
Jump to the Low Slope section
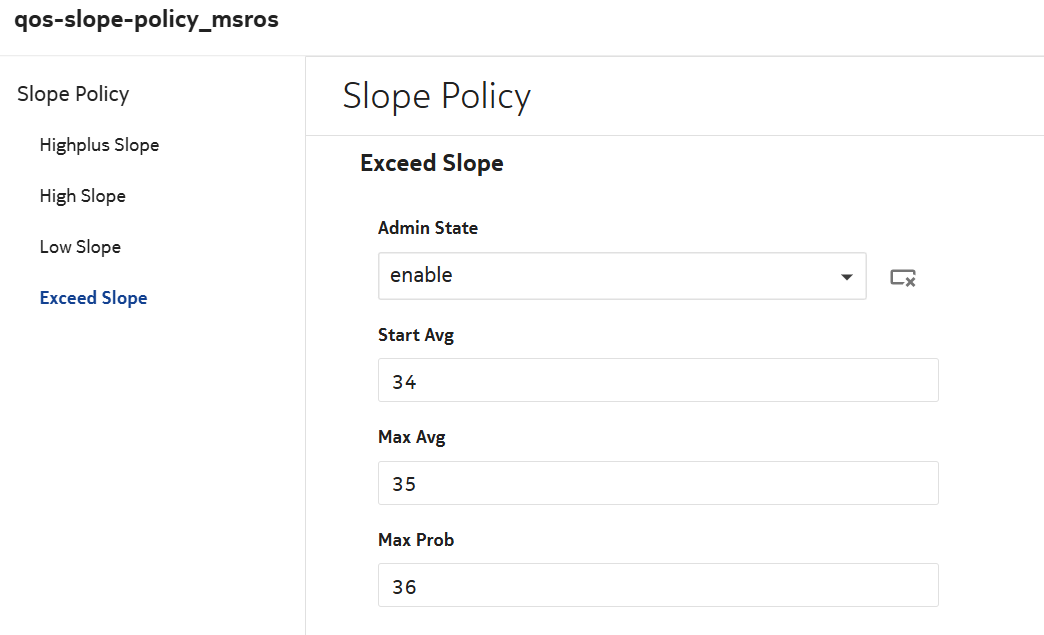coord(80,247)
